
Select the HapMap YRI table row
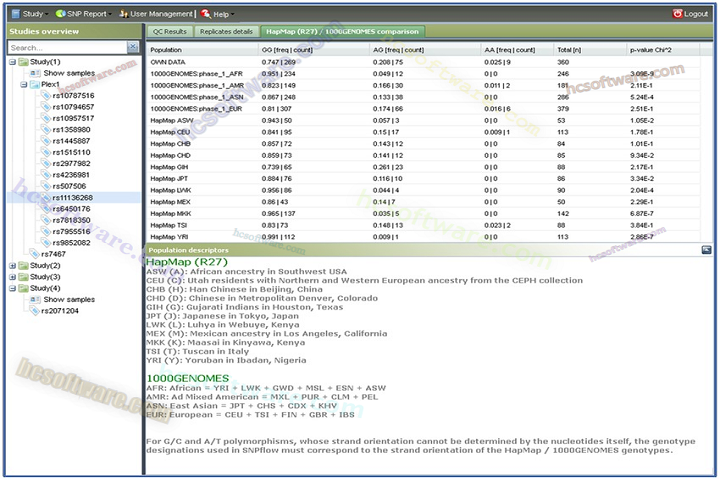[x=423, y=237]
